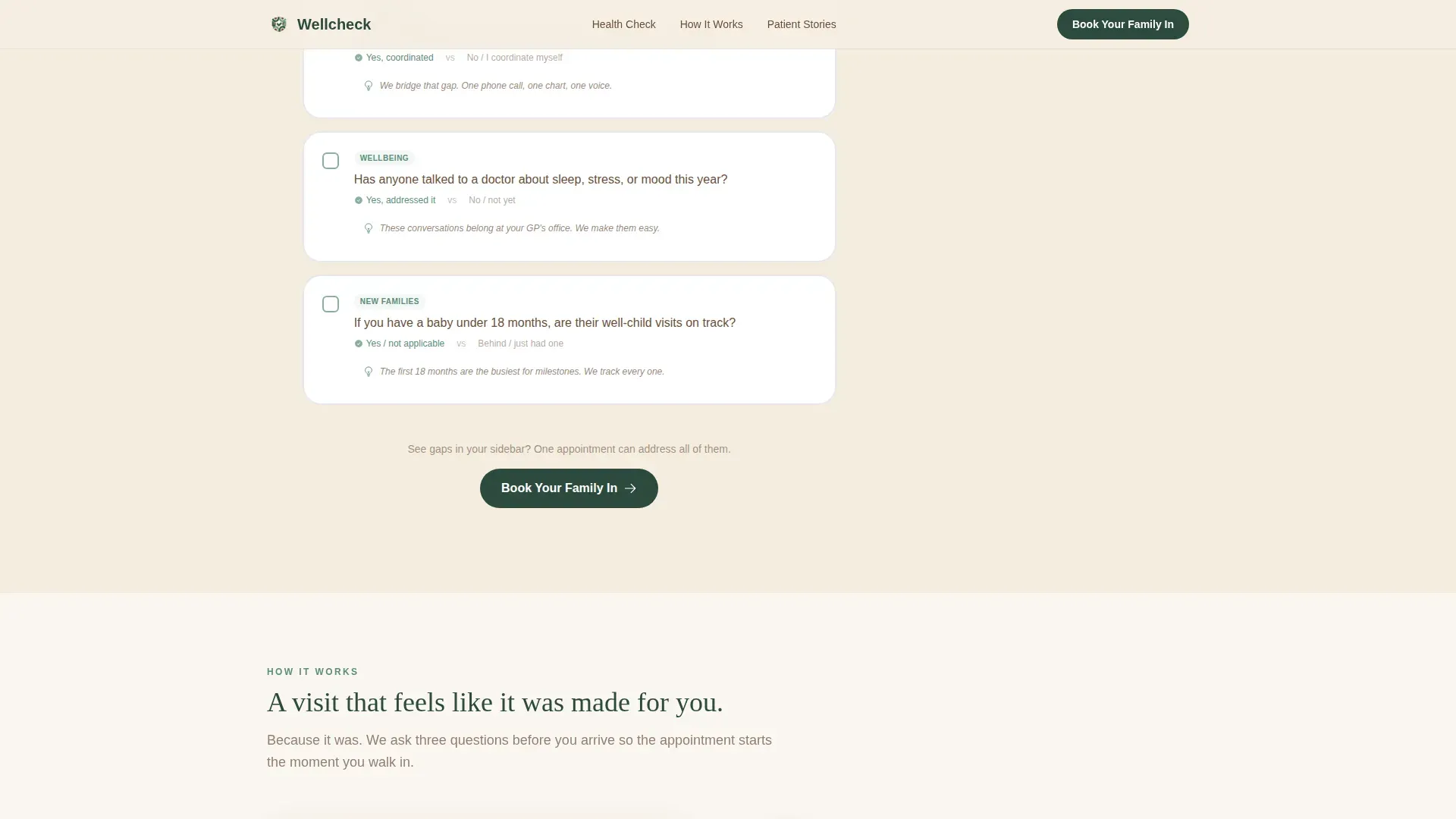The image size is (1456, 819).
Task: Select the NEW FAMILIES category tag
Action: pos(389,301)
